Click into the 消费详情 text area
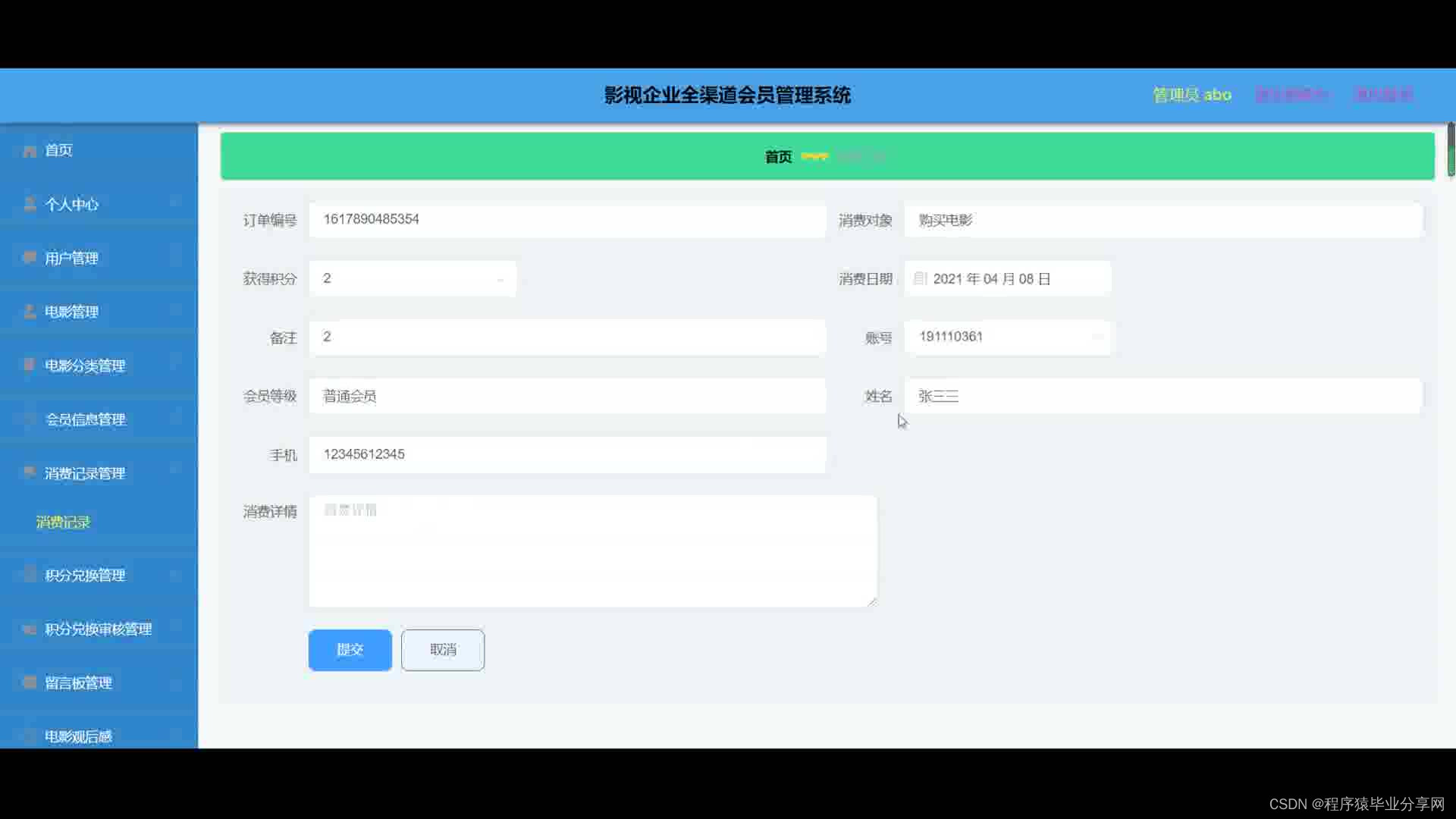This screenshot has height=819, width=1456. click(592, 551)
